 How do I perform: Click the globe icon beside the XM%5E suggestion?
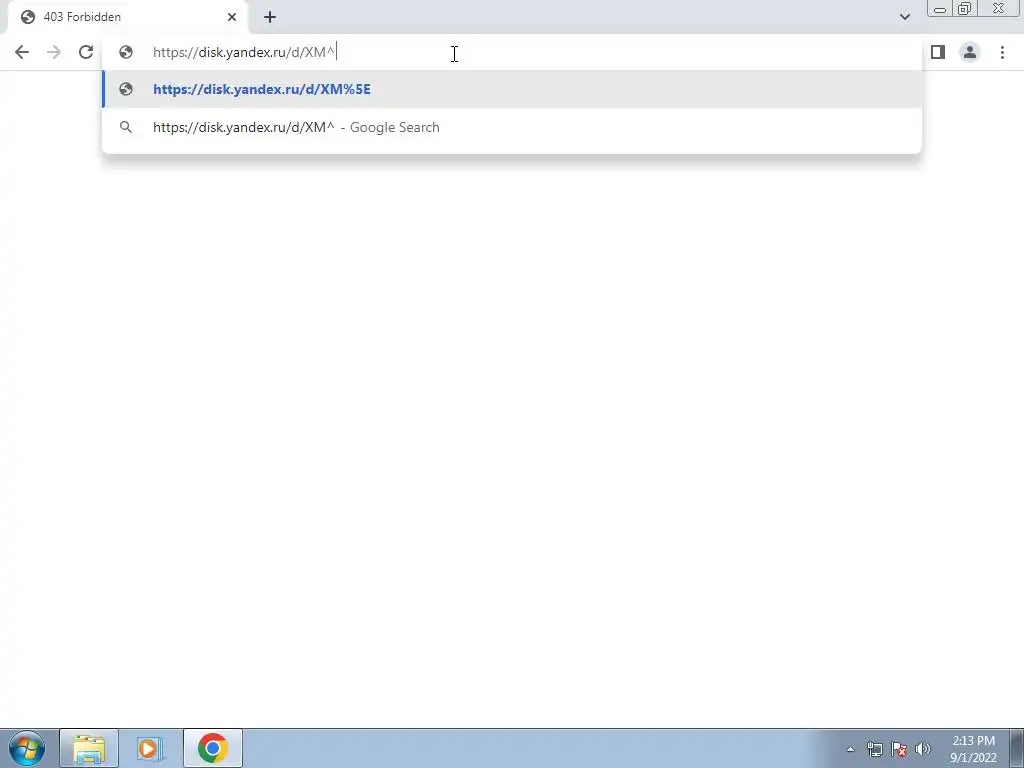[126, 89]
